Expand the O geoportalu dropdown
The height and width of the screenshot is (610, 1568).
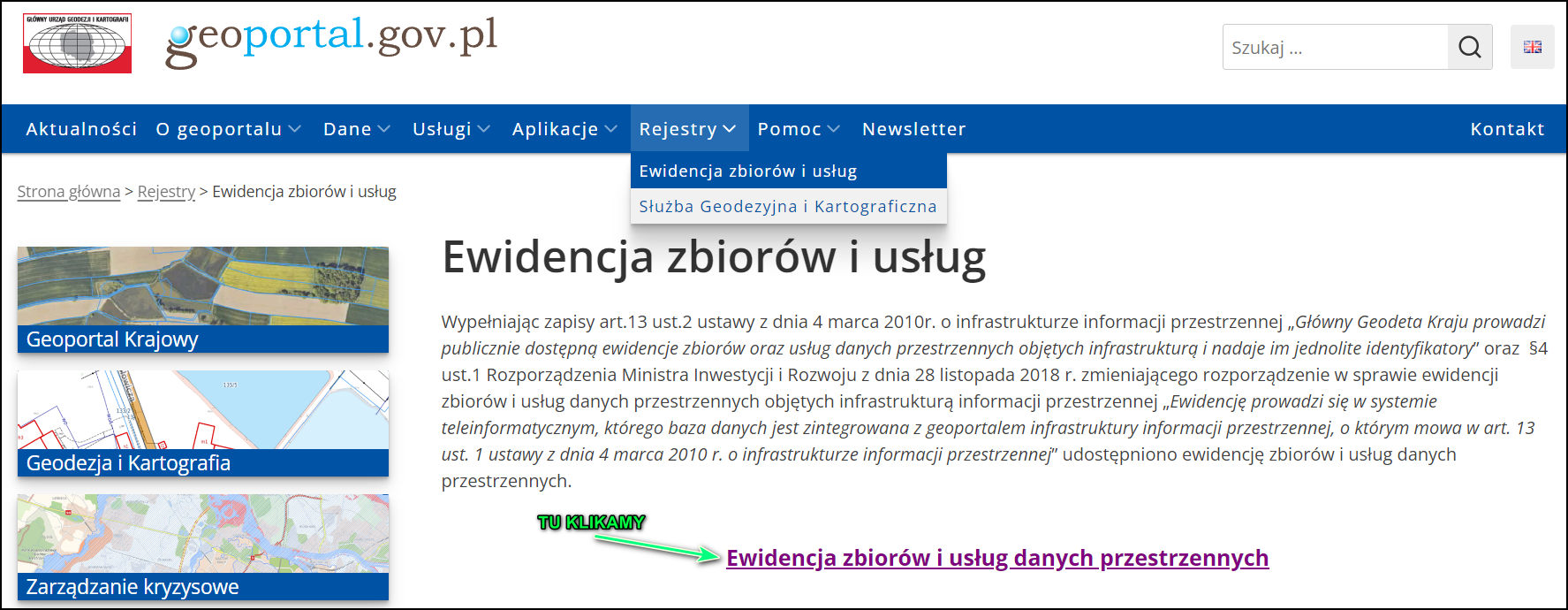(228, 129)
